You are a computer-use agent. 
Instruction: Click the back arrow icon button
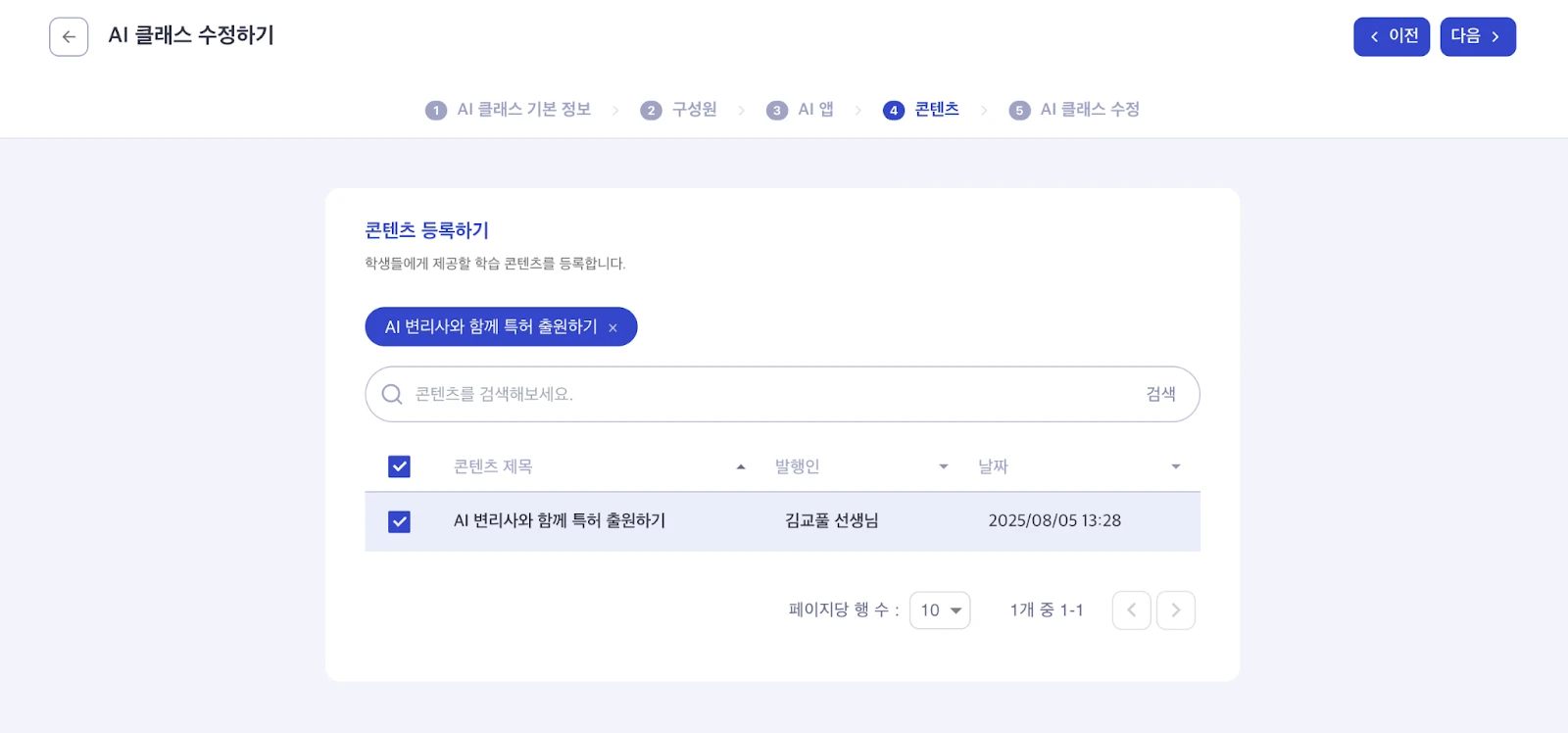pos(69,37)
